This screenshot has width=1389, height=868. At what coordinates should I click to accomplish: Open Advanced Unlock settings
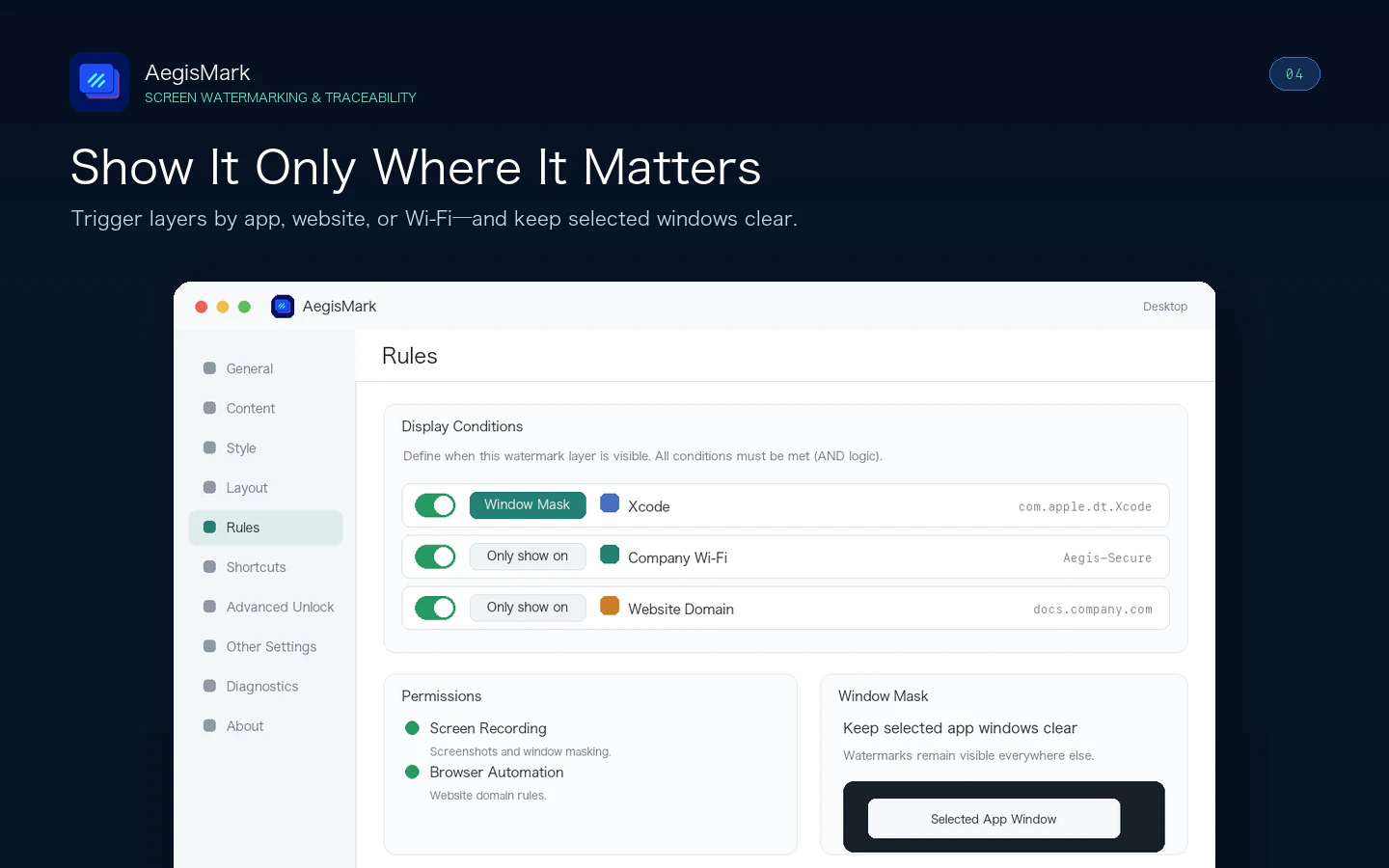click(x=265, y=607)
